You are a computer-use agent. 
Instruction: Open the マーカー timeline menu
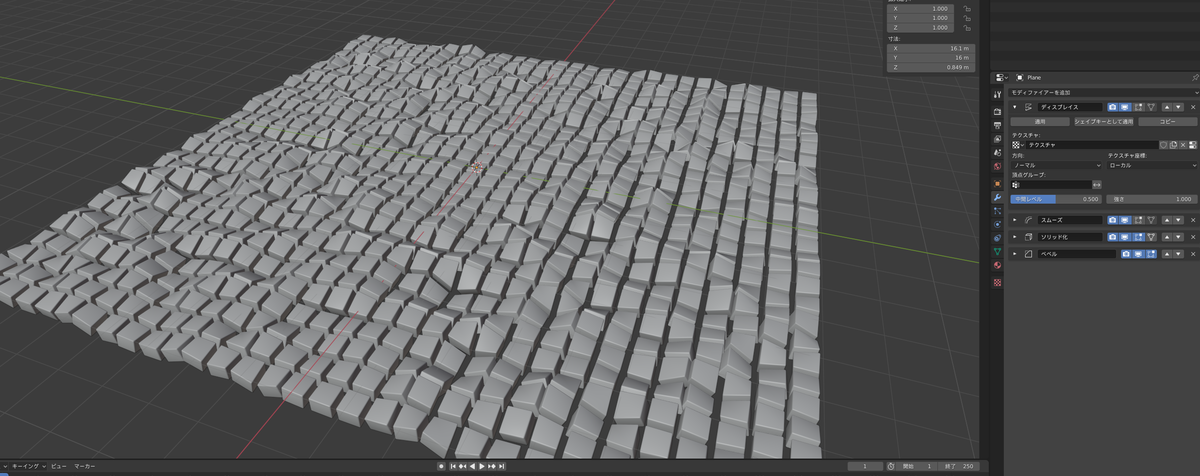pyautogui.click(x=84, y=466)
